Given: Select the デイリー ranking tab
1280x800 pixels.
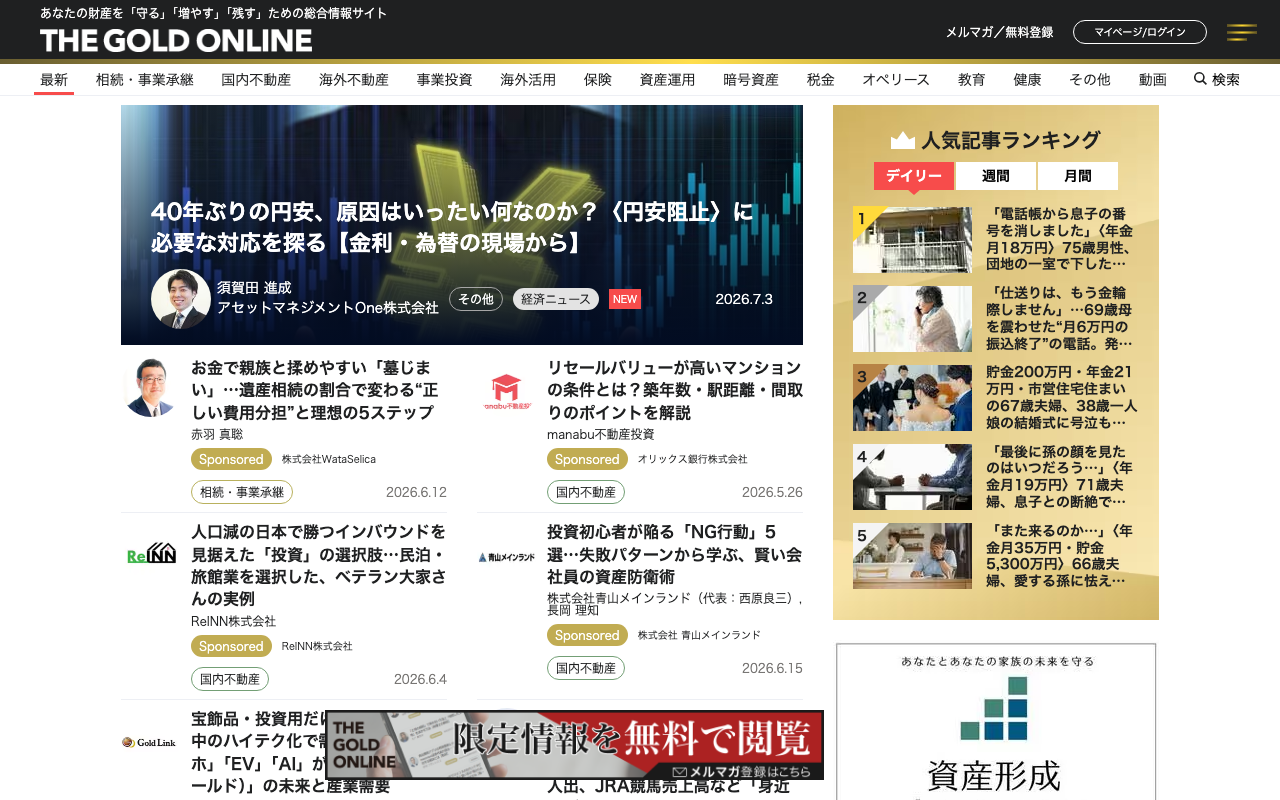Looking at the screenshot, I should click(914, 176).
